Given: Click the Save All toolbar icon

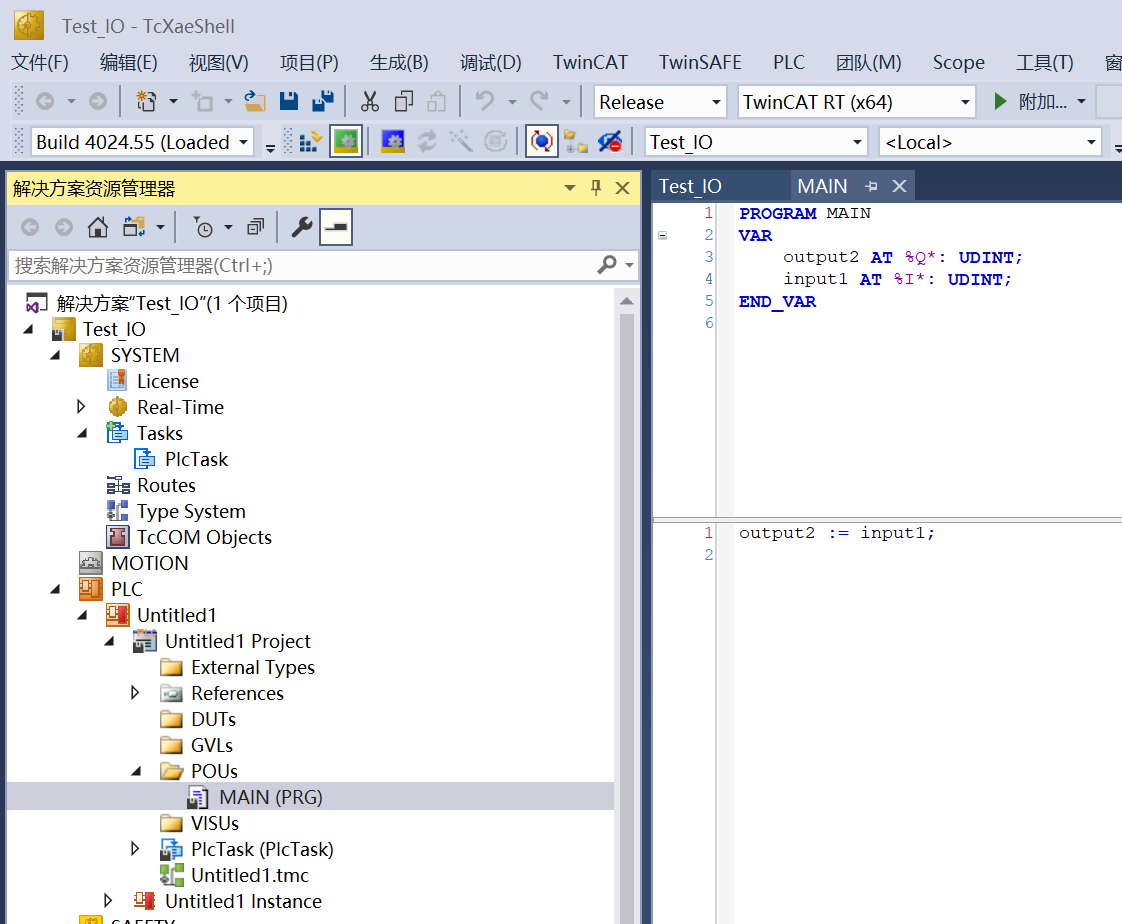Looking at the screenshot, I should tap(322, 102).
